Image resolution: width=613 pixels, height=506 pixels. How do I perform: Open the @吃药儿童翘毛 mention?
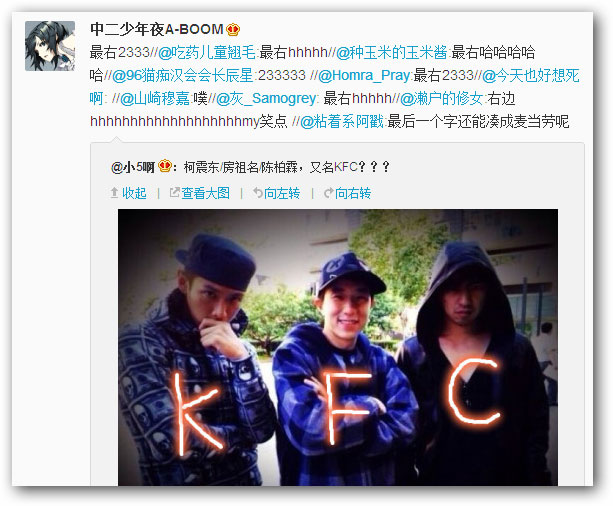point(206,52)
